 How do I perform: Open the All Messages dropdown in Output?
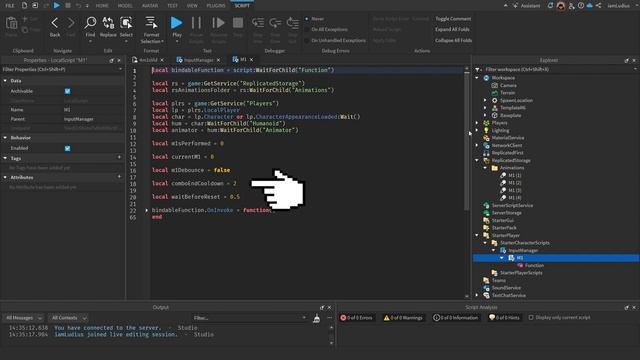point(24,318)
